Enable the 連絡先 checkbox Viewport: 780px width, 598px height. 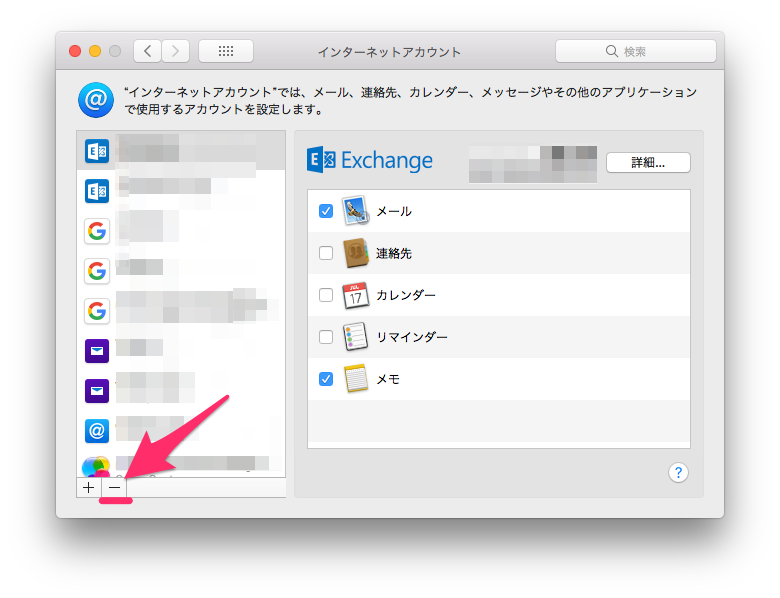(x=326, y=253)
